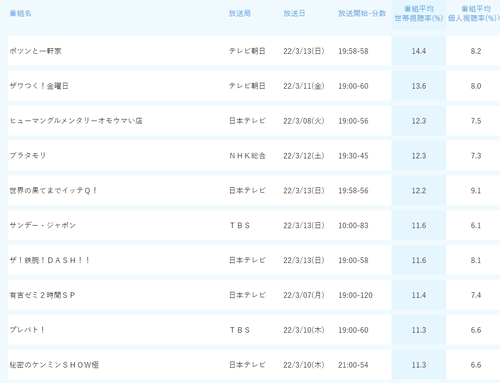The height and width of the screenshot is (383, 500).
Task: Click the individual rating 8.1
Action: pos(476,260)
